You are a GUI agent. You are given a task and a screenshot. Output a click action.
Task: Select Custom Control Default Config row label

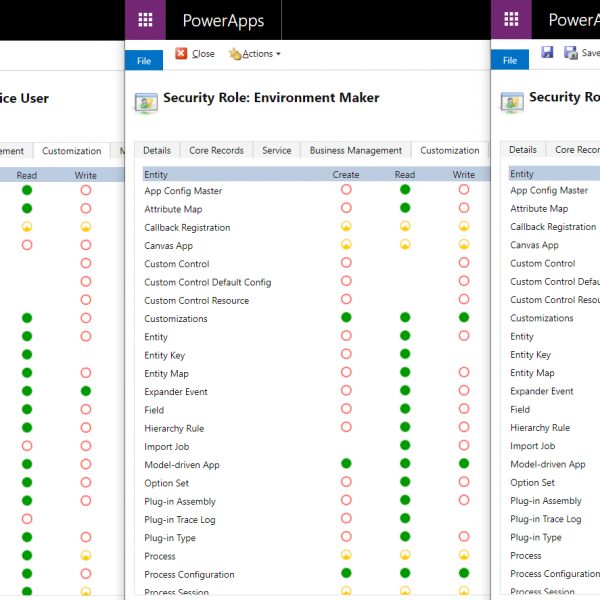click(208, 282)
